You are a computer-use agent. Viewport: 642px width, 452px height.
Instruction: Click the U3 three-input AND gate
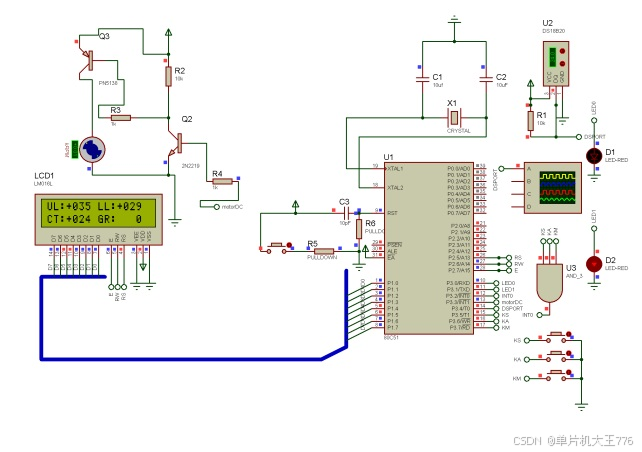[549, 283]
